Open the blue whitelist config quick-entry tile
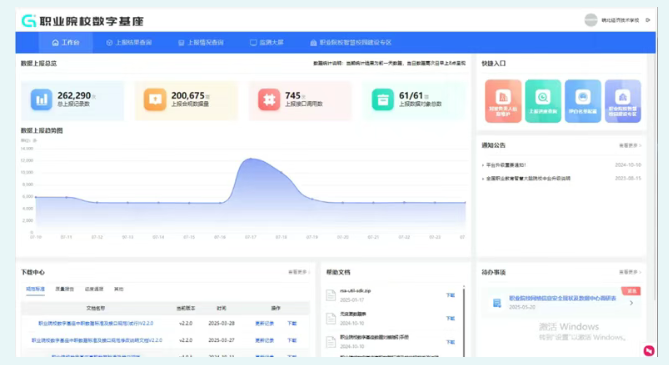 pos(583,101)
